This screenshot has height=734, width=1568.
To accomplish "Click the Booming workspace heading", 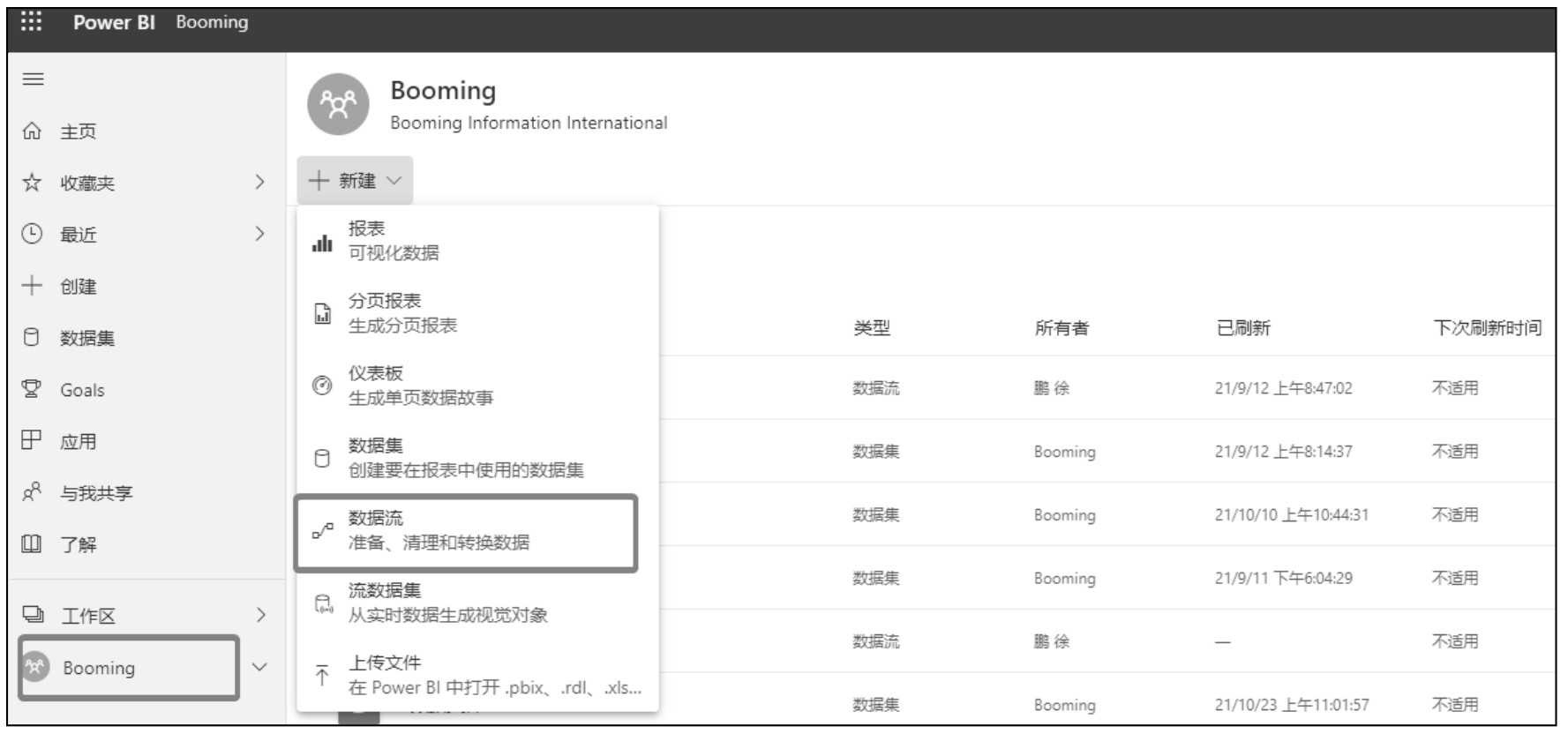I will [x=443, y=90].
